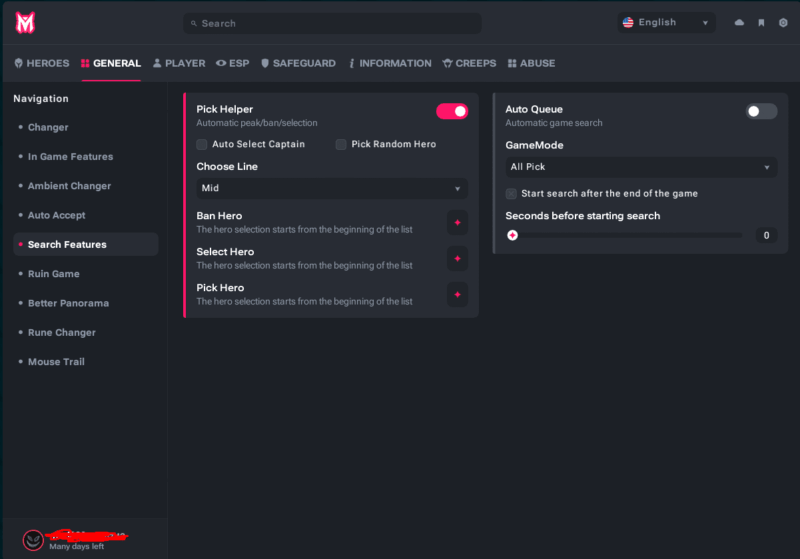This screenshot has width=800, height=559.
Task: Click the seconds value box showing 0
Action: [766, 235]
